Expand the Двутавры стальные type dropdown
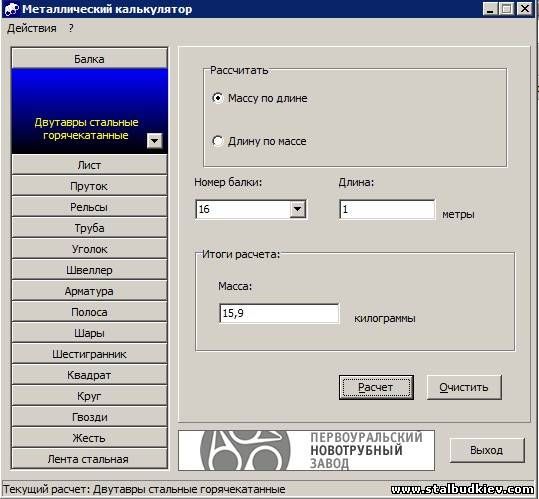 (x=154, y=140)
